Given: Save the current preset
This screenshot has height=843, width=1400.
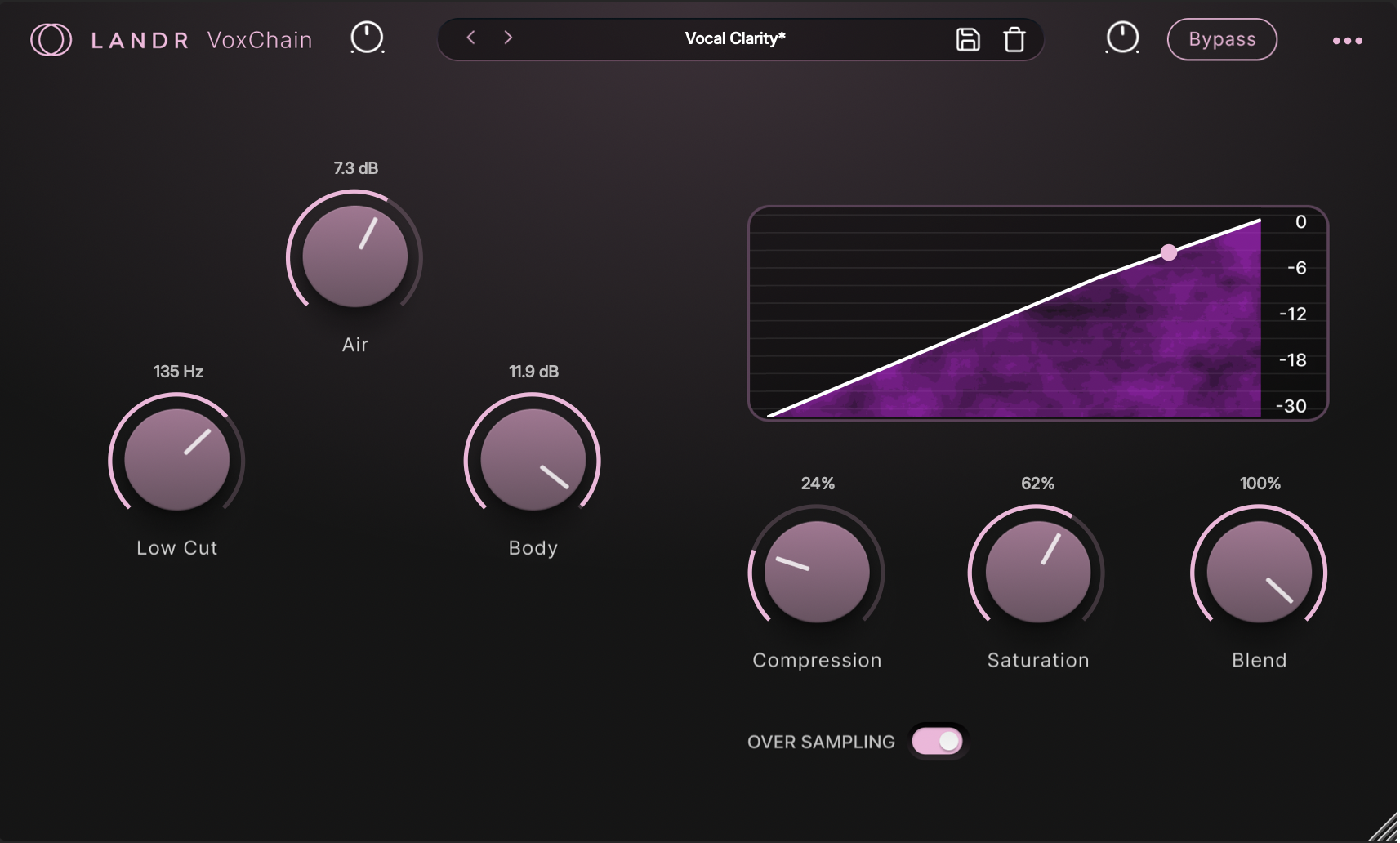Looking at the screenshot, I should 968,39.
